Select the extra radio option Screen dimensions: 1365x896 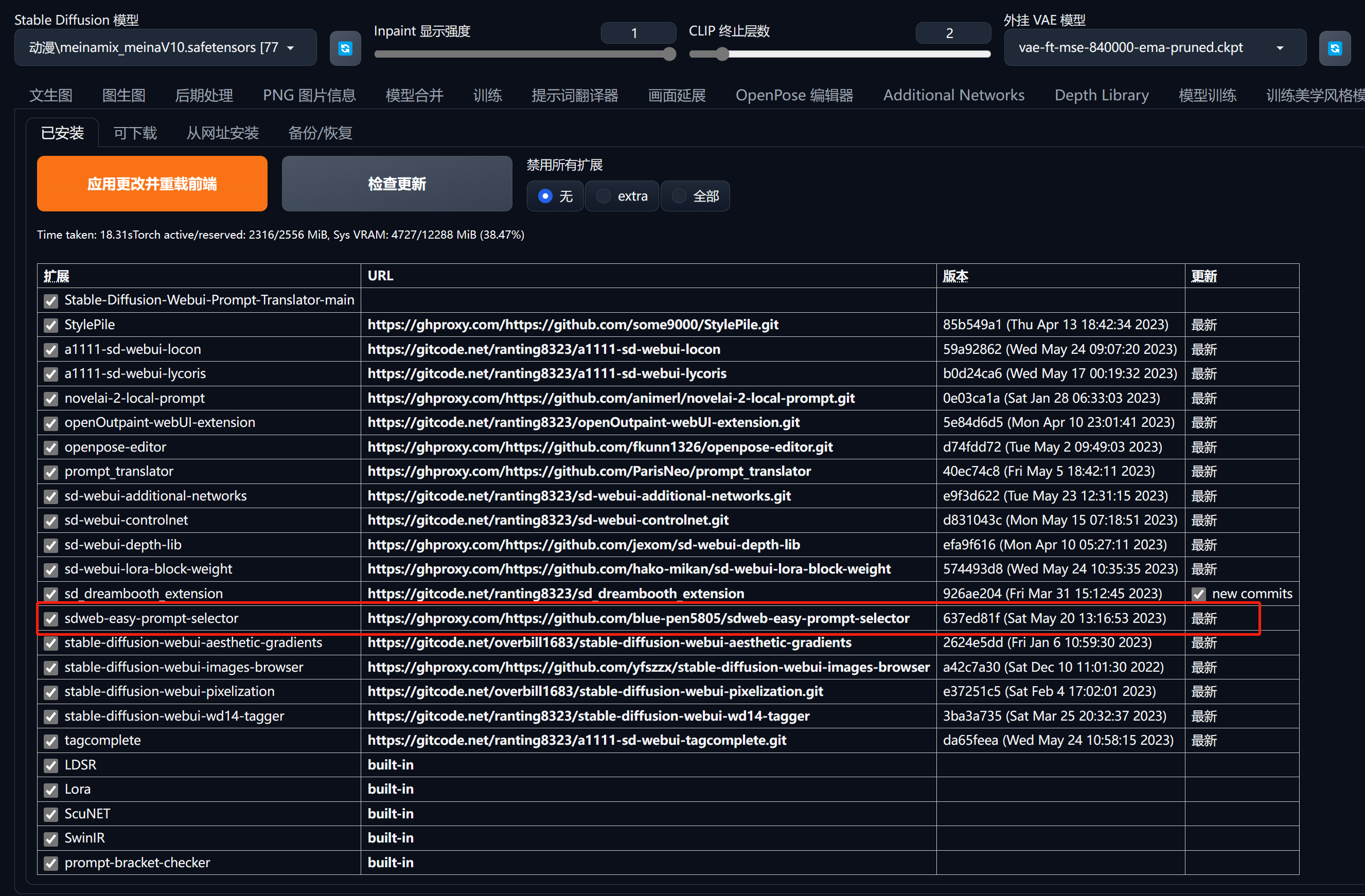pos(622,196)
